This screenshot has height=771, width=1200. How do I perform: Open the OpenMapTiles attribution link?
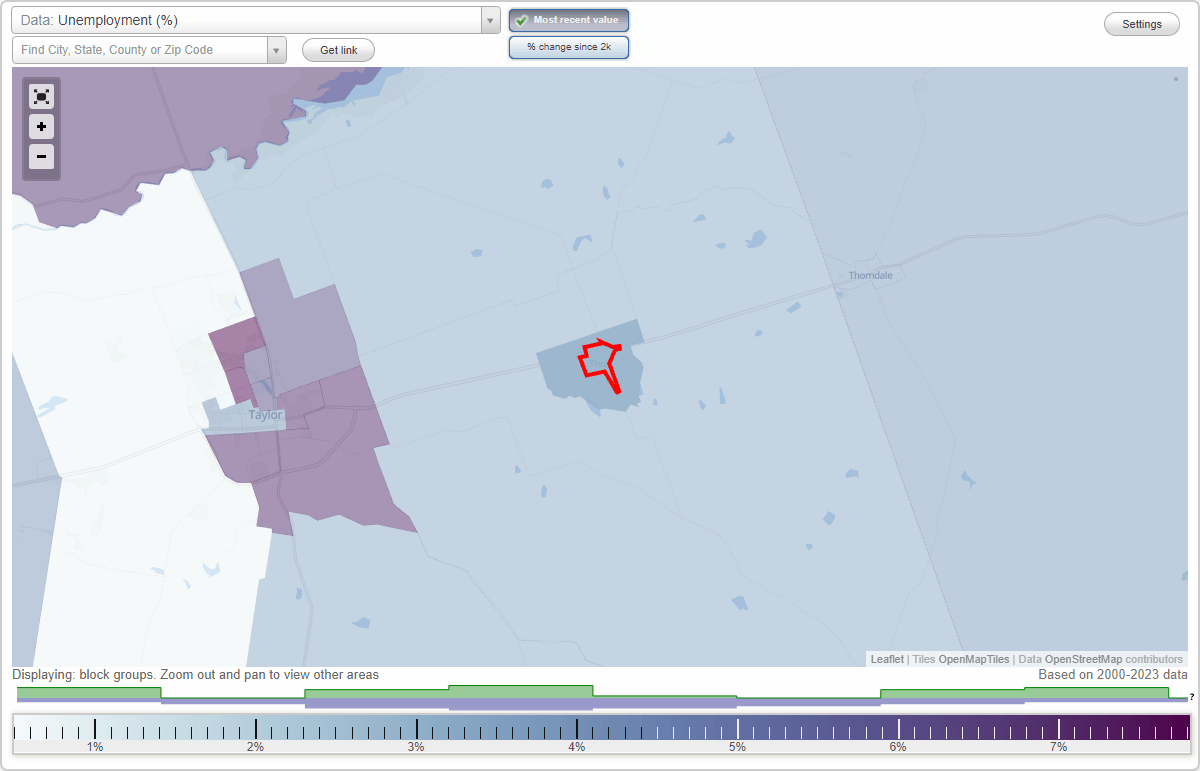pyautogui.click(x=974, y=660)
